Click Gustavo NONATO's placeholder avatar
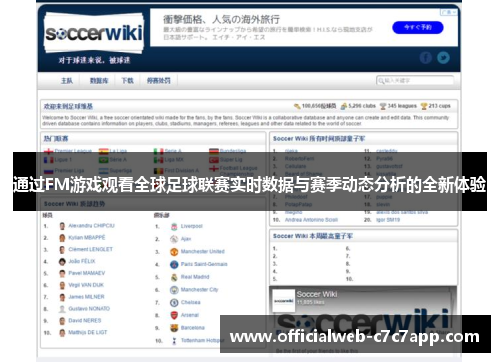This screenshot has width=500, height=362. pos(62,309)
